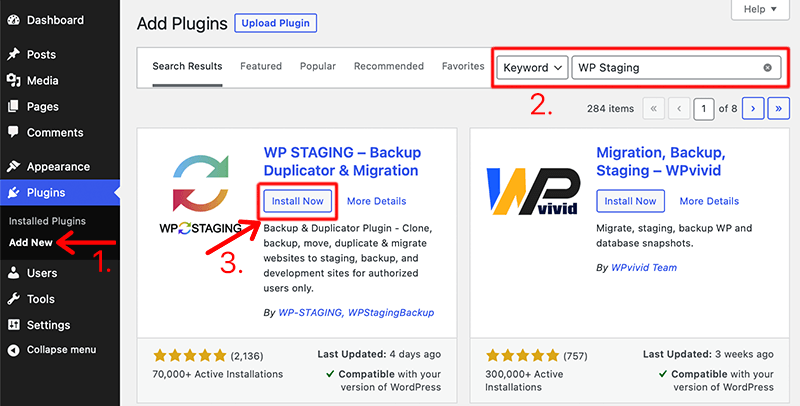Image resolution: width=800 pixels, height=406 pixels.
Task: Switch to the Search Results tab
Action: (187, 66)
